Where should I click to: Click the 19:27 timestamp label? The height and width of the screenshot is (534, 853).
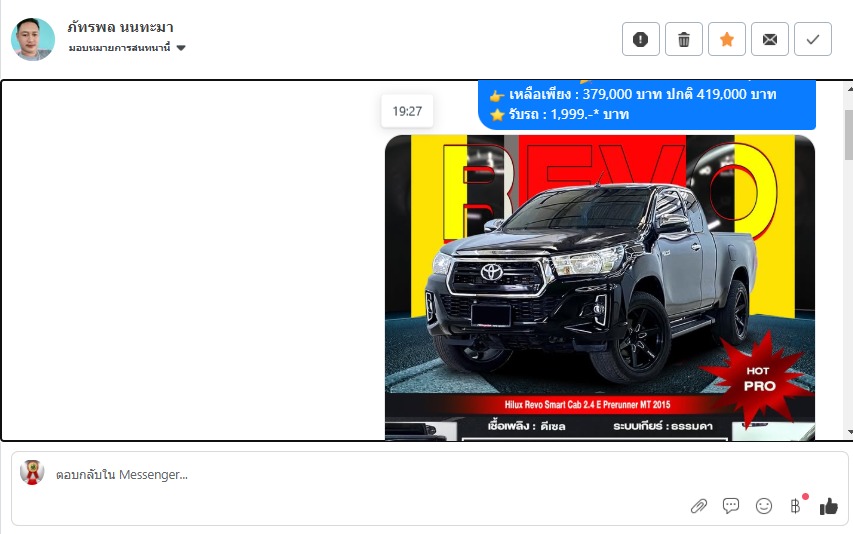tap(407, 111)
